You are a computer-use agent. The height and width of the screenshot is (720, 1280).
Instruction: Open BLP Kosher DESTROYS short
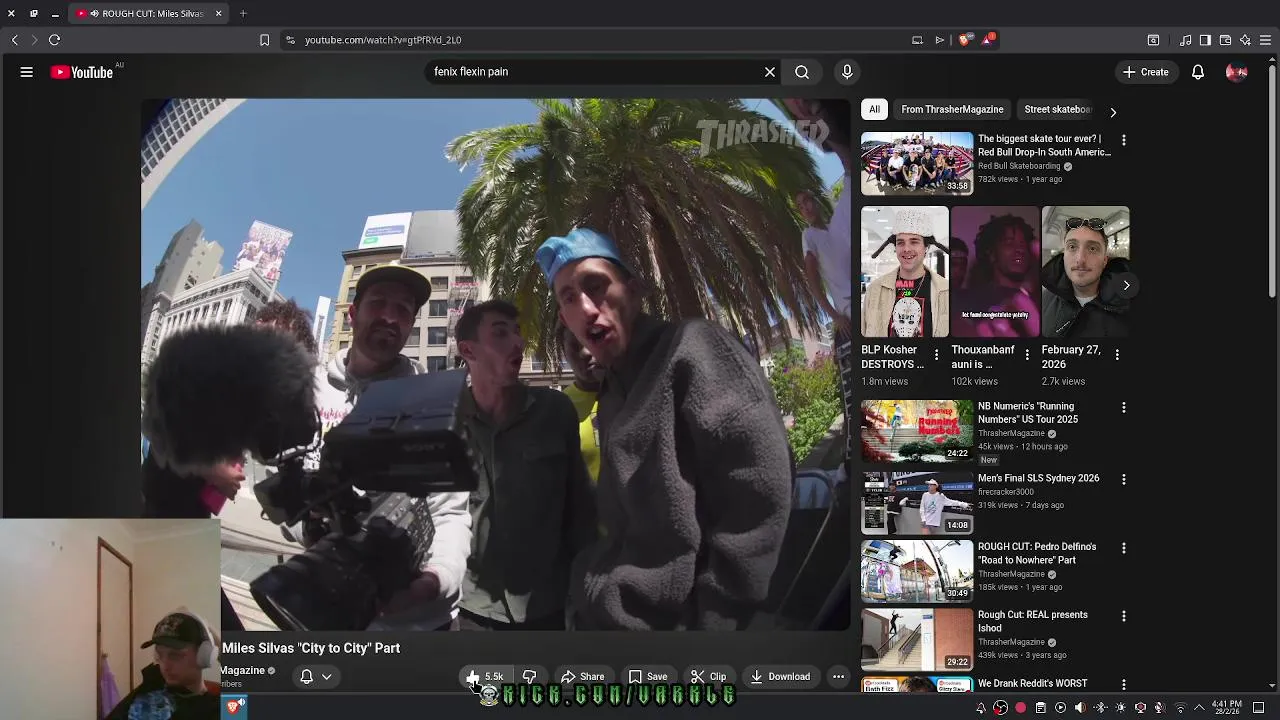905,272
